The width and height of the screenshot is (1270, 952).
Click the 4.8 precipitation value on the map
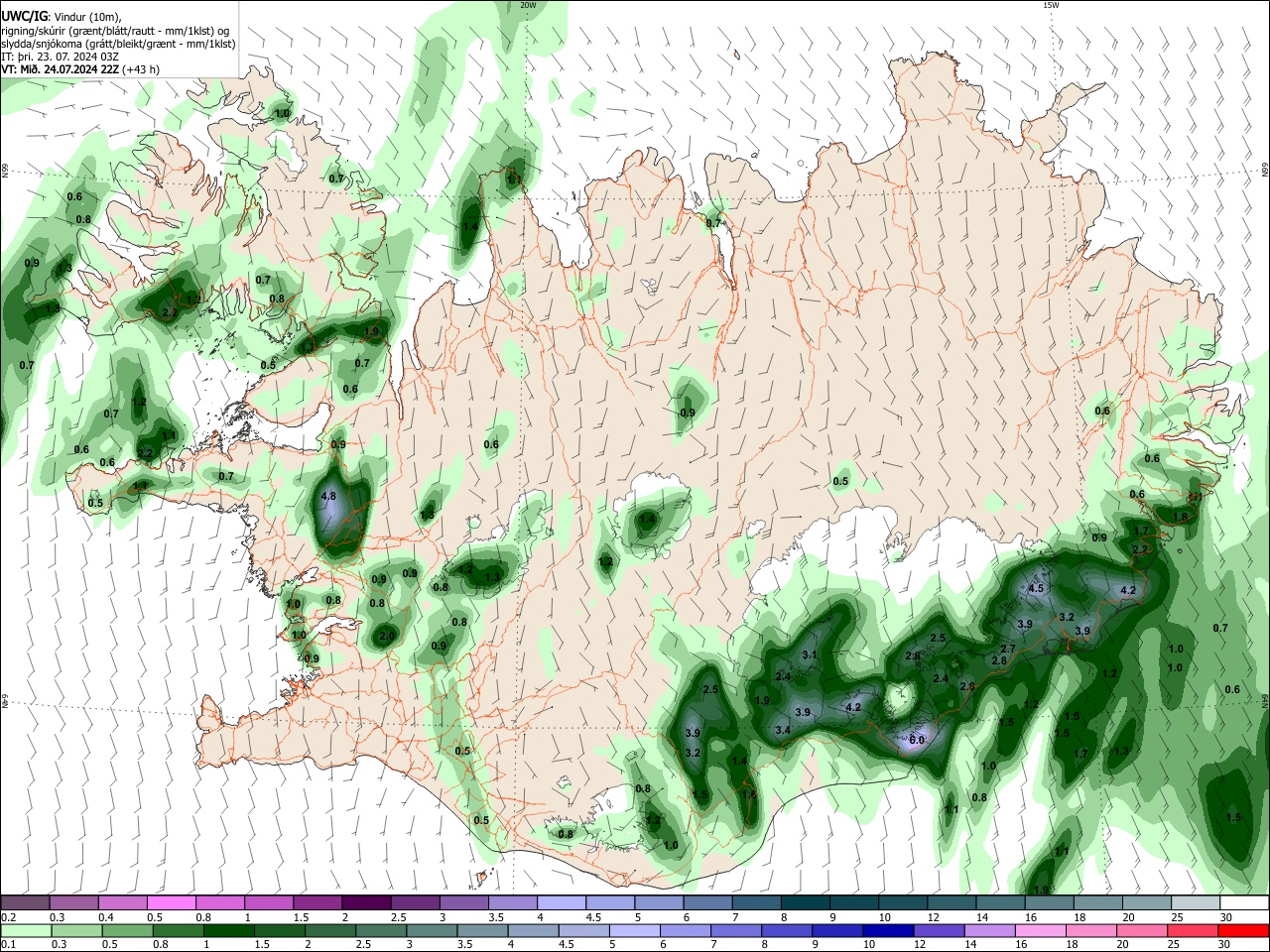[330, 496]
